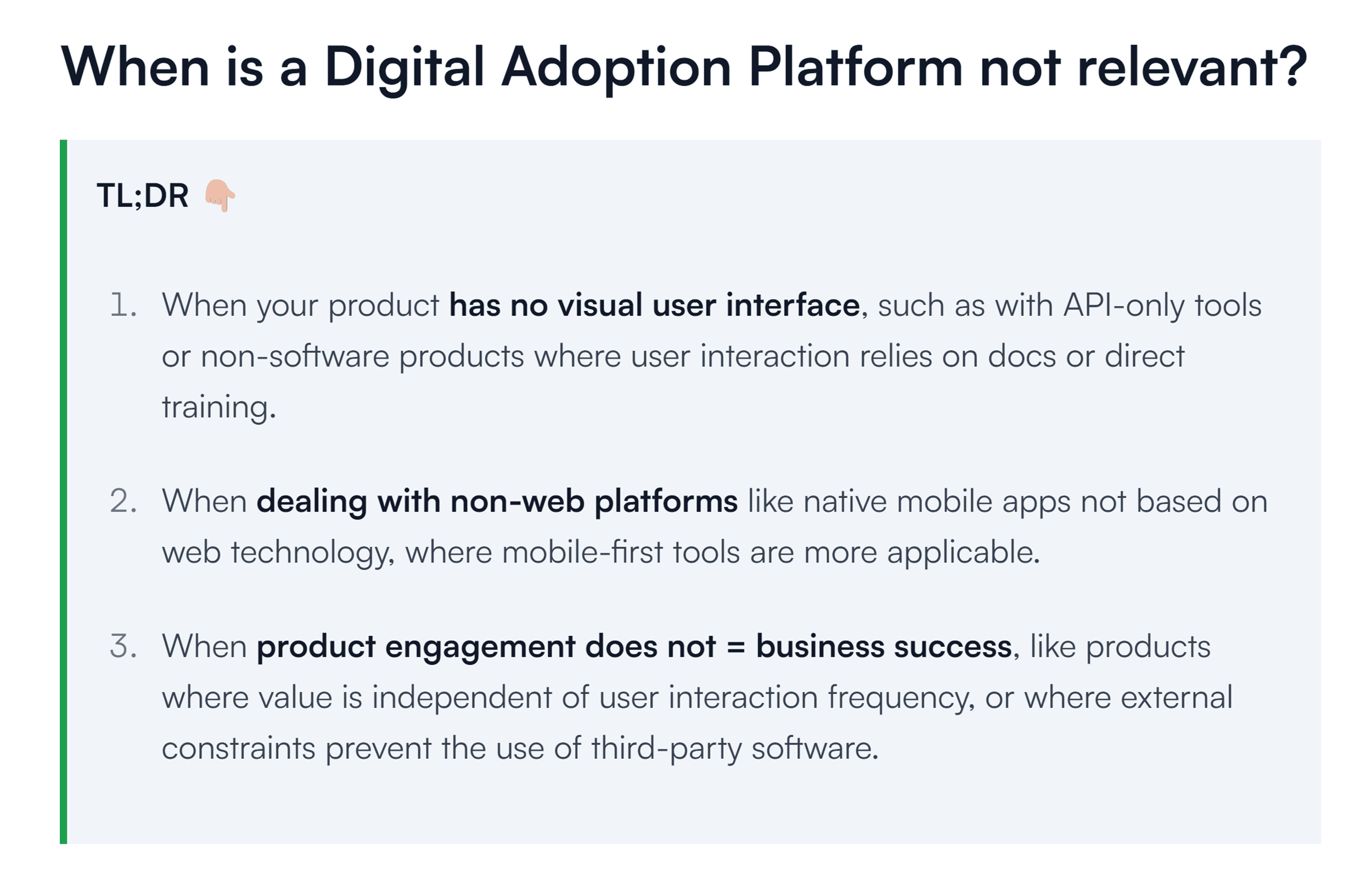1372x890 pixels.
Task: Click the pointing-down hand emoji
Action: click(x=220, y=195)
